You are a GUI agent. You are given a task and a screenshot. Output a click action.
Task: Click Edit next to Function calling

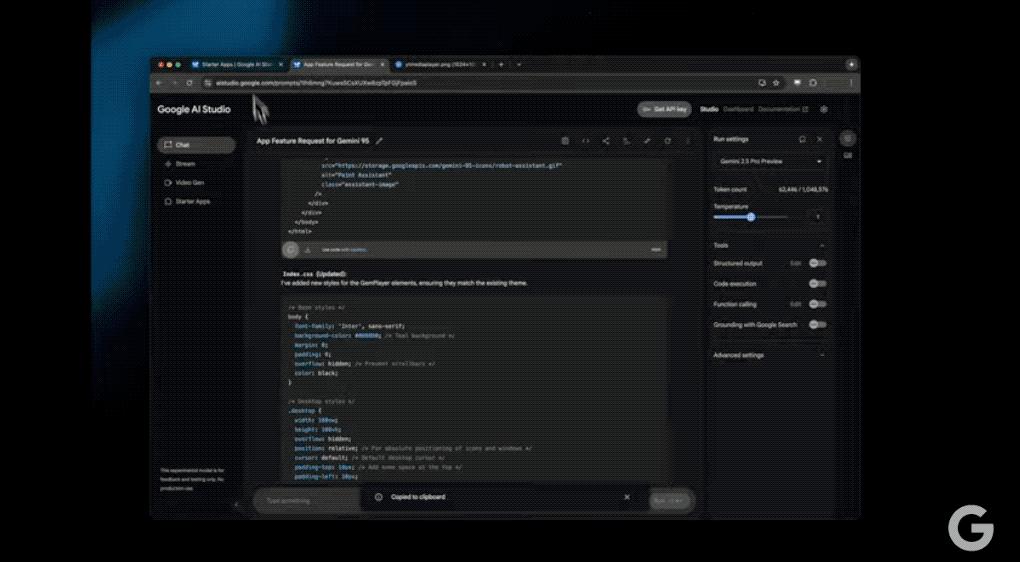796,304
